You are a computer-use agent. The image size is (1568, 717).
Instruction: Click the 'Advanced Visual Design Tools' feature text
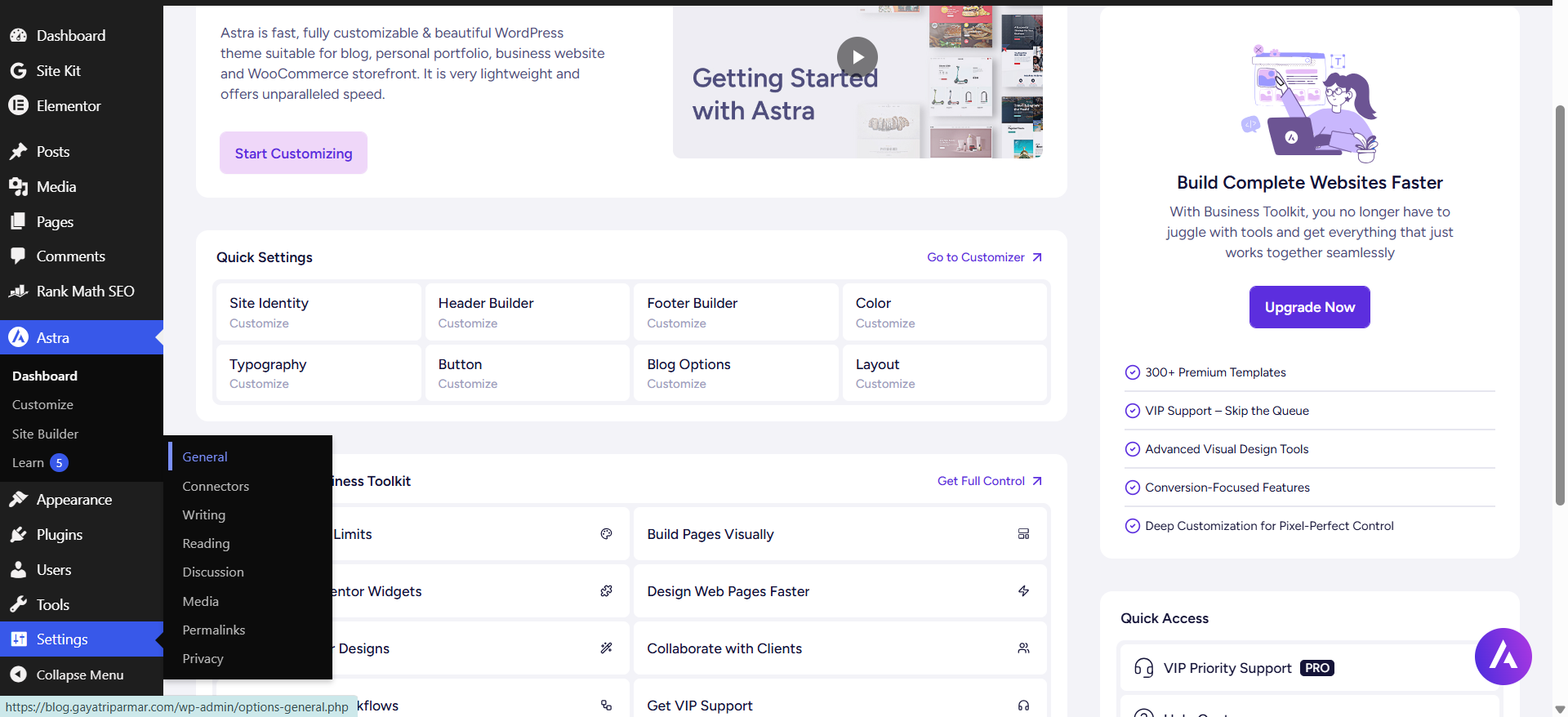[1227, 449]
